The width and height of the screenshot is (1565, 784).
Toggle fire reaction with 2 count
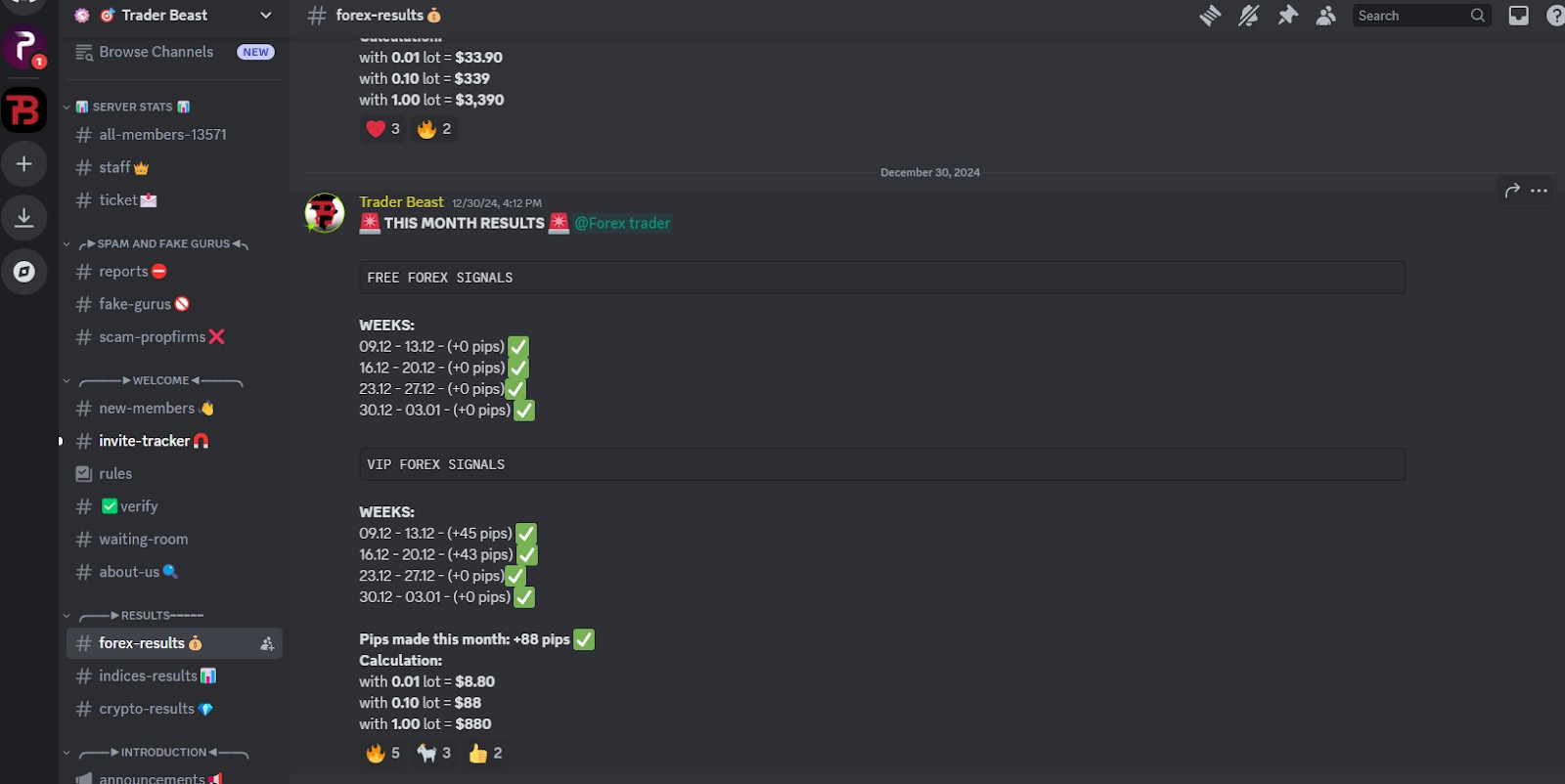434,129
